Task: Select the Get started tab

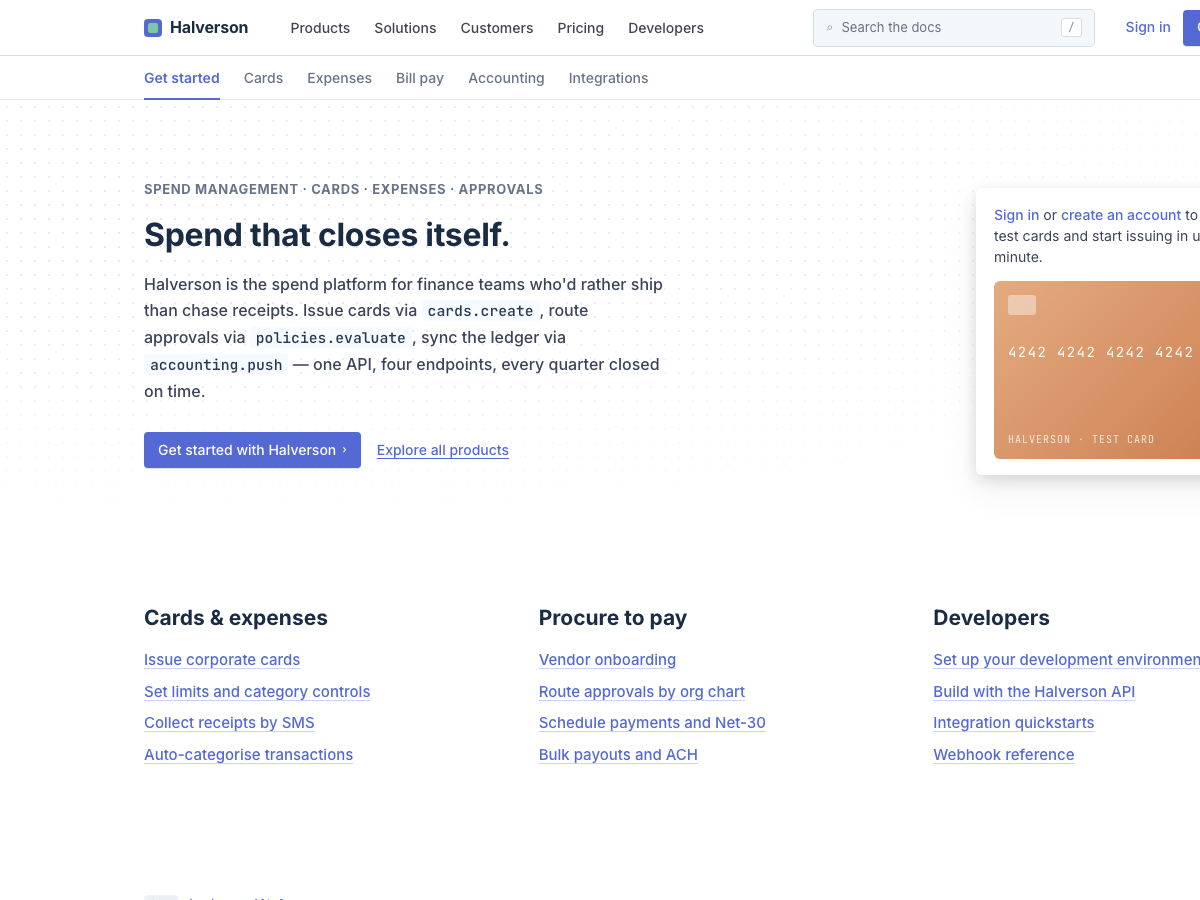Action: [x=182, y=78]
